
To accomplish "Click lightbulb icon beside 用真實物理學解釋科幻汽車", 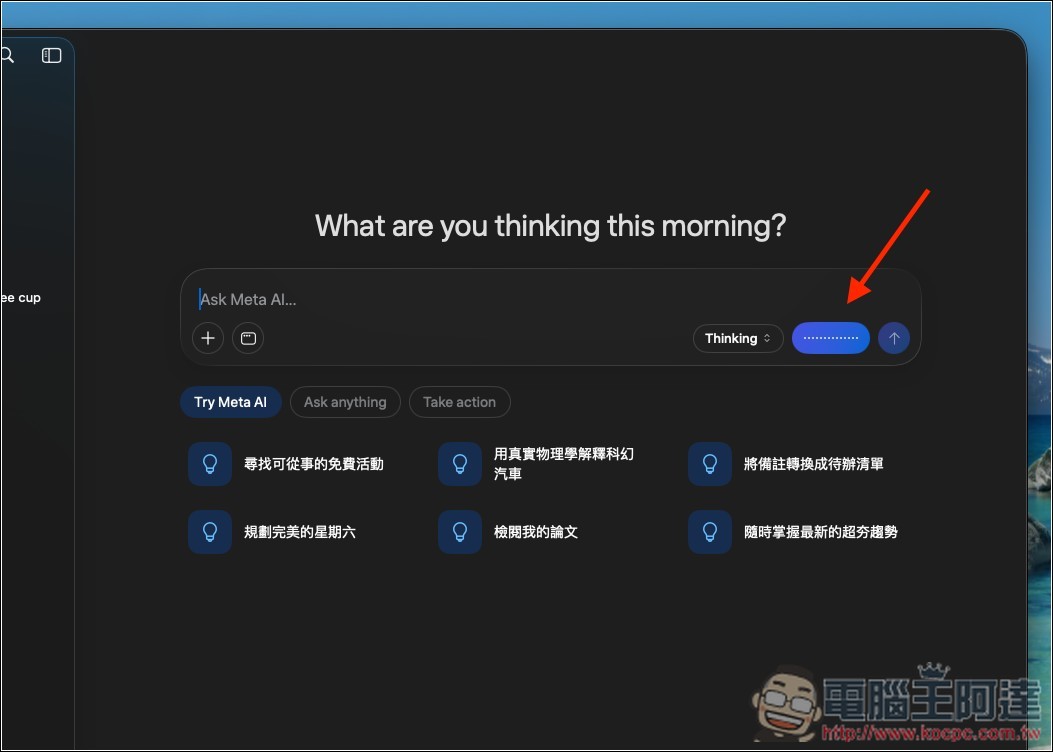I will 460,464.
